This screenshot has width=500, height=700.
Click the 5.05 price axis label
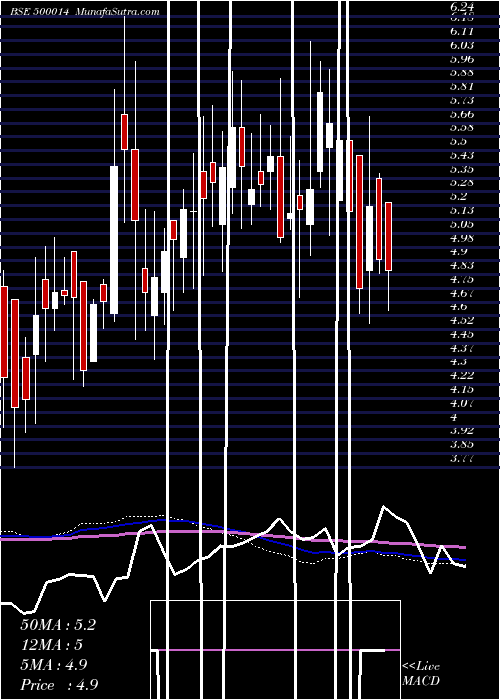(x=461, y=224)
